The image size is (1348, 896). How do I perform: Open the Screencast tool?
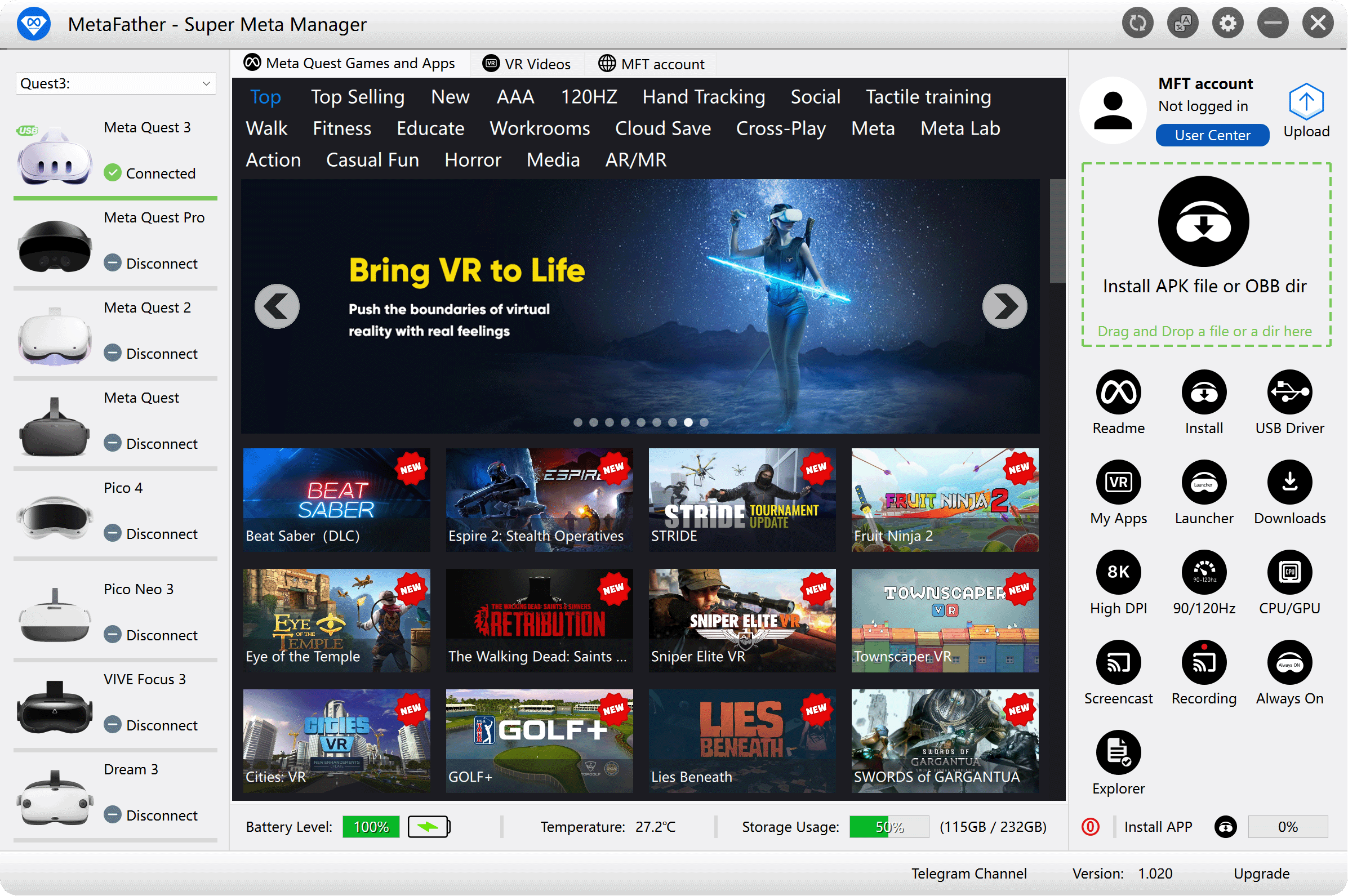pyautogui.click(x=1118, y=663)
